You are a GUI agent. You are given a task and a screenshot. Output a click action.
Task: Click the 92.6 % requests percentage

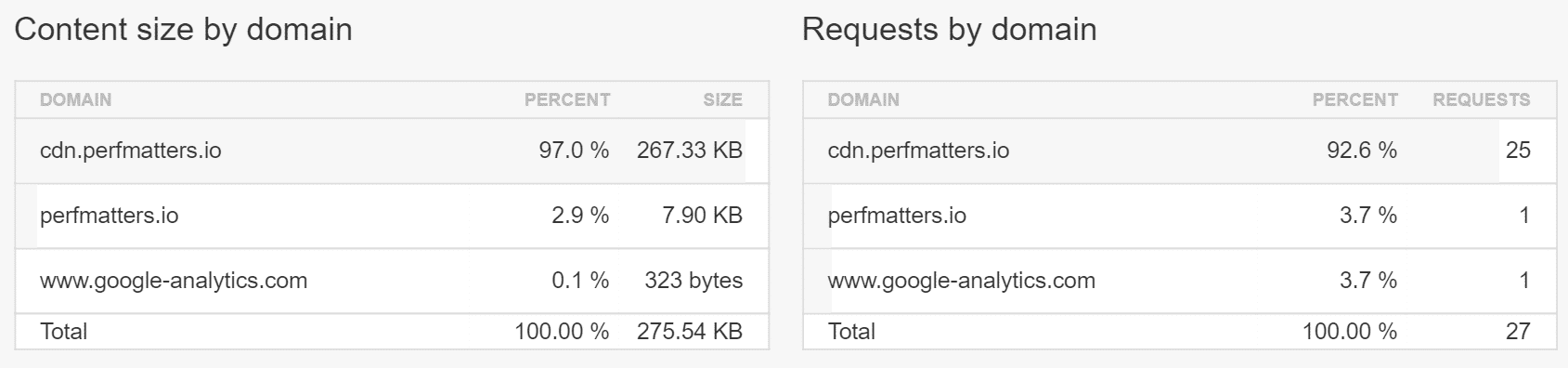coord(1362,151)
